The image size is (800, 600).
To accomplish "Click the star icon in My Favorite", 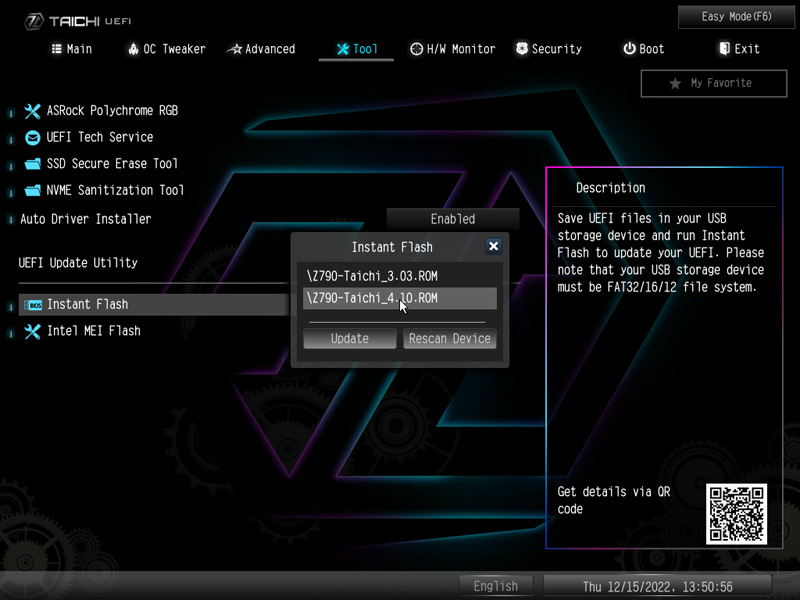I will (x=675, y=84).
